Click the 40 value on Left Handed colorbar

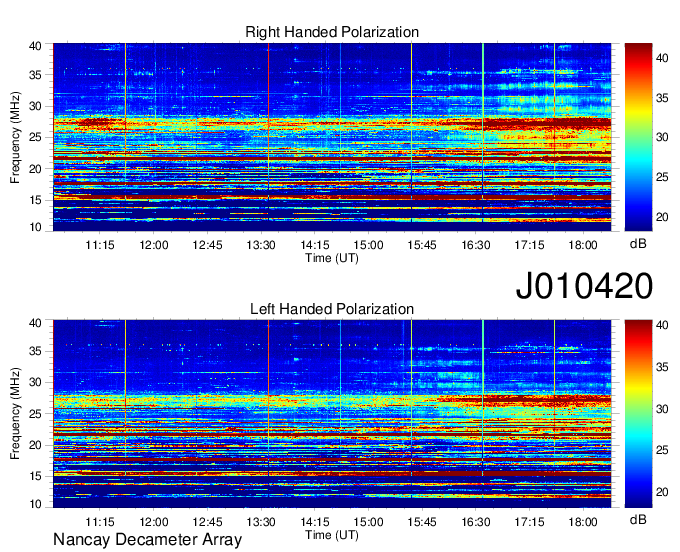click(x=662, y=325)
